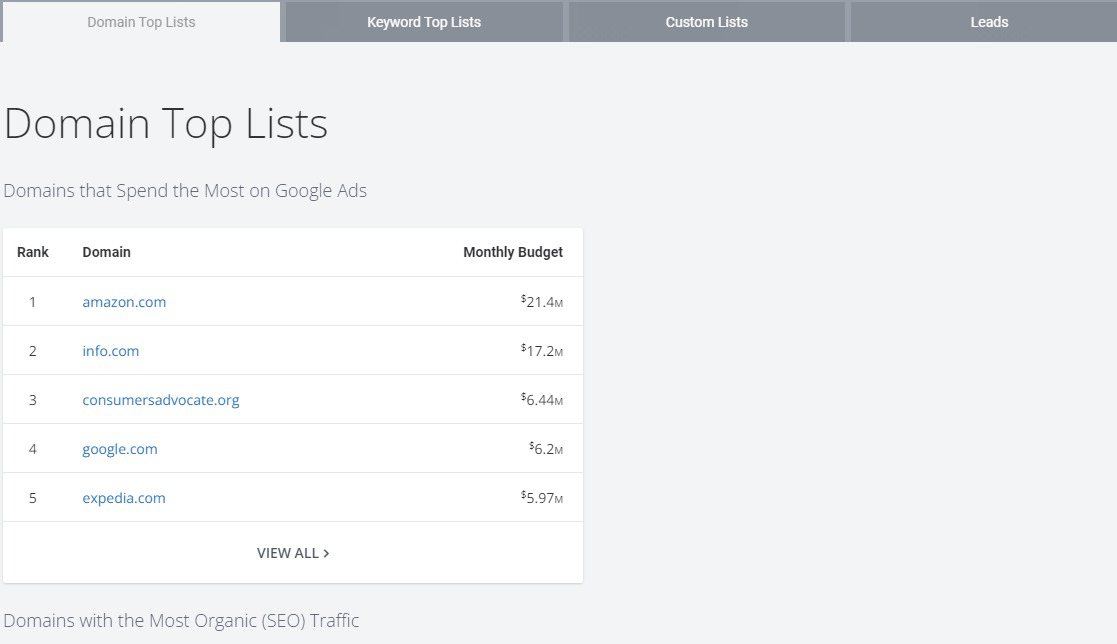This screenshot has width=1117, height=644.
Task: Click VIEW ALL under the Google Ads list
Action: 293,554
